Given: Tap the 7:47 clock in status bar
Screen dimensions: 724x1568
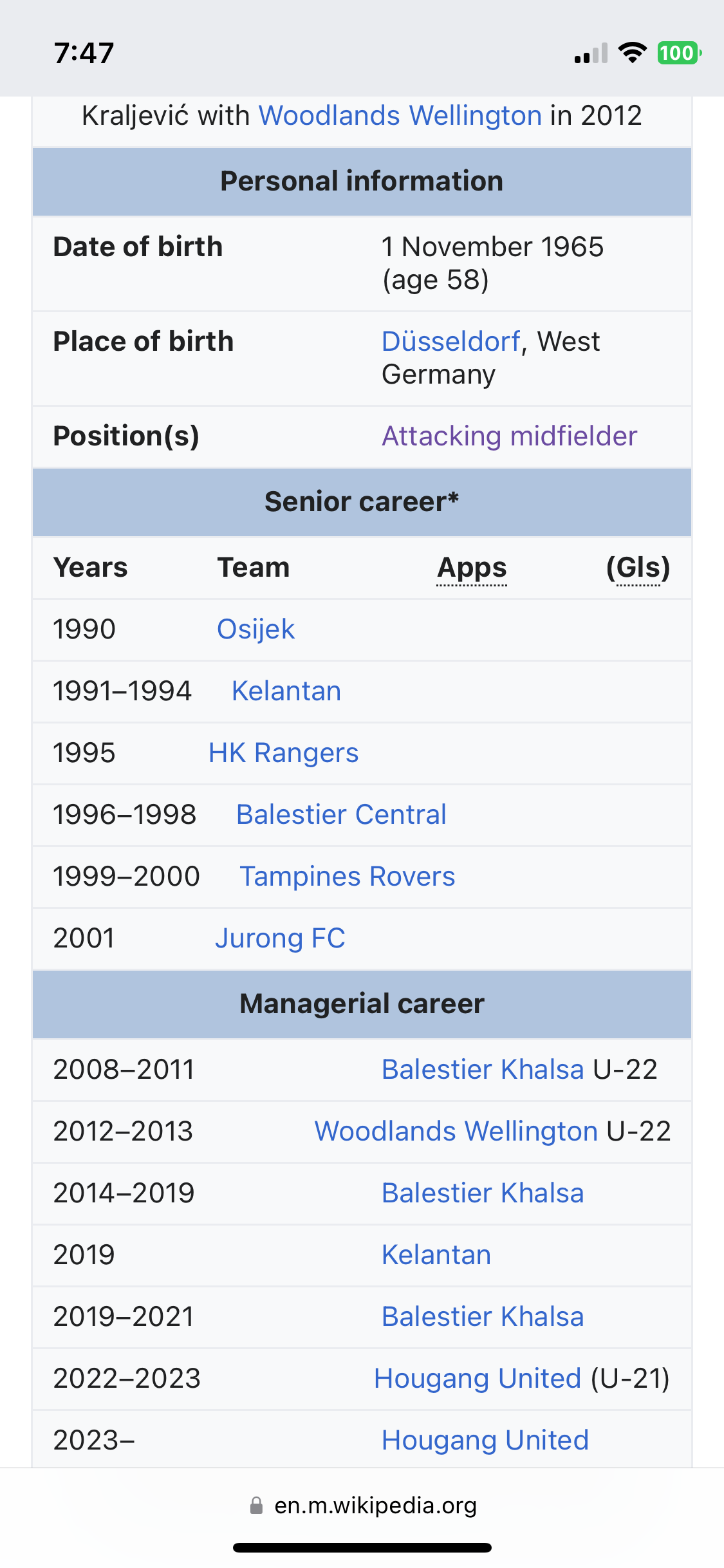Looking at the screenshot, I should tap(84, 53).
